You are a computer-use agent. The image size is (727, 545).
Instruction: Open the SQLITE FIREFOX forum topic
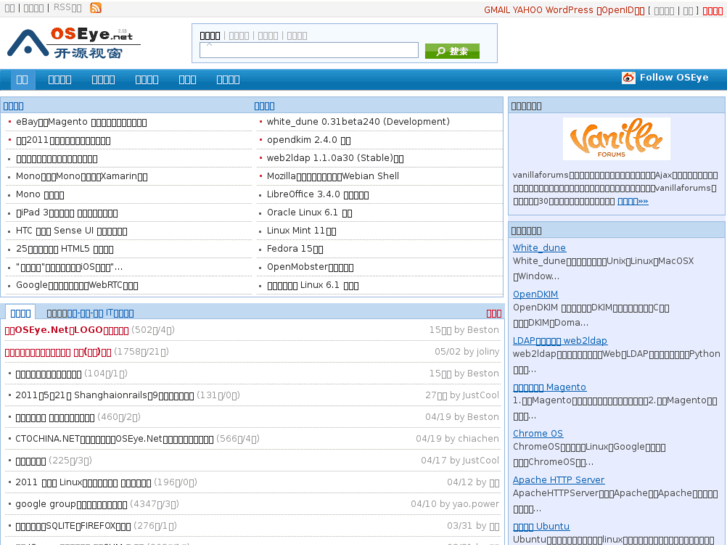pyautogui.click(x=73, y=526)
